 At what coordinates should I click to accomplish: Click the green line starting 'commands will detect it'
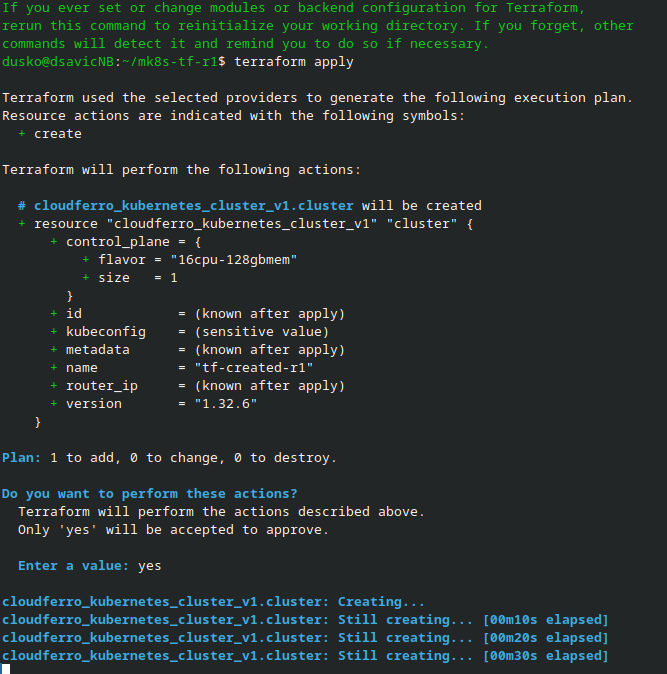click(245, 44)
